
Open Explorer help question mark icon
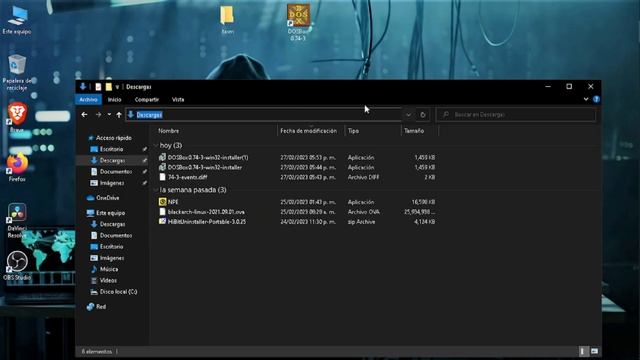(x=596, y=99)
